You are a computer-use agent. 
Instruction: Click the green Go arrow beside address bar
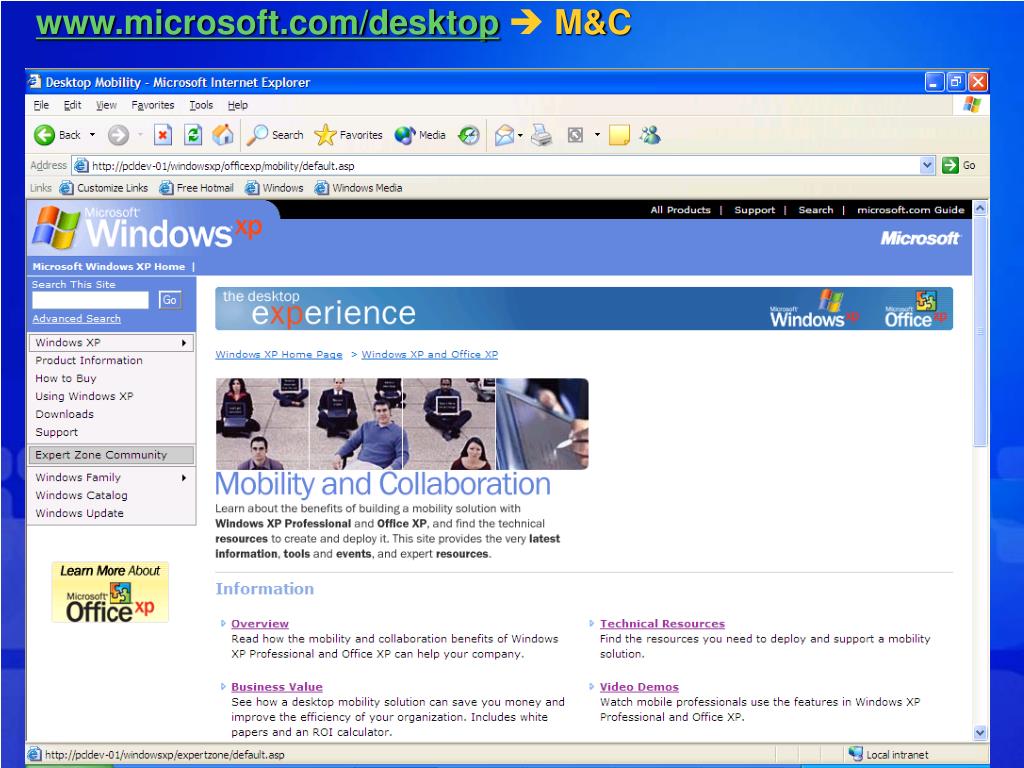(950, 166)
